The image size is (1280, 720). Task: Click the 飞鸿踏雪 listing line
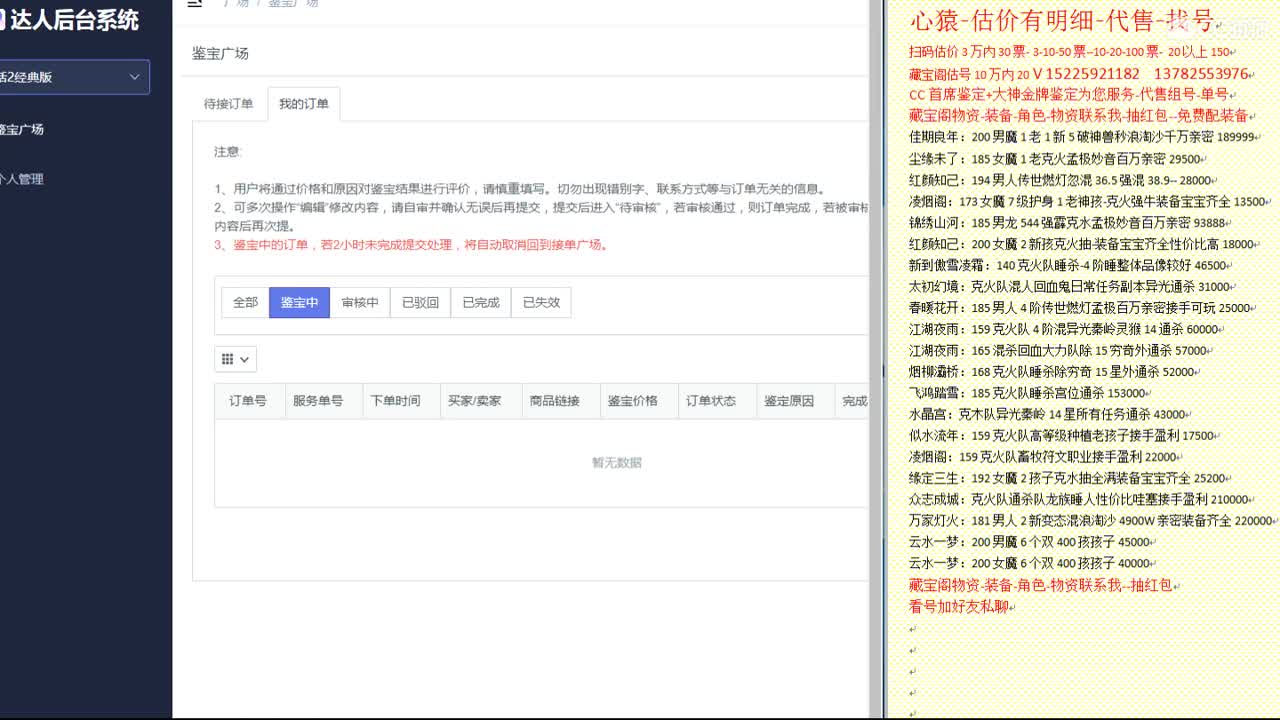[1028, 393]
